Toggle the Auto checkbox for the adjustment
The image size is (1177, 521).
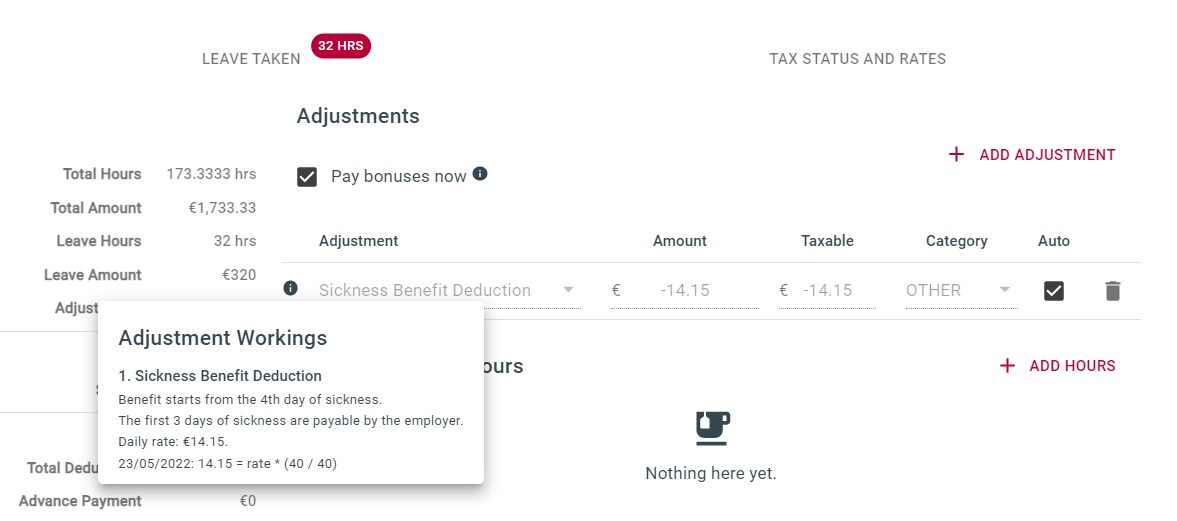coord(1054,291)
